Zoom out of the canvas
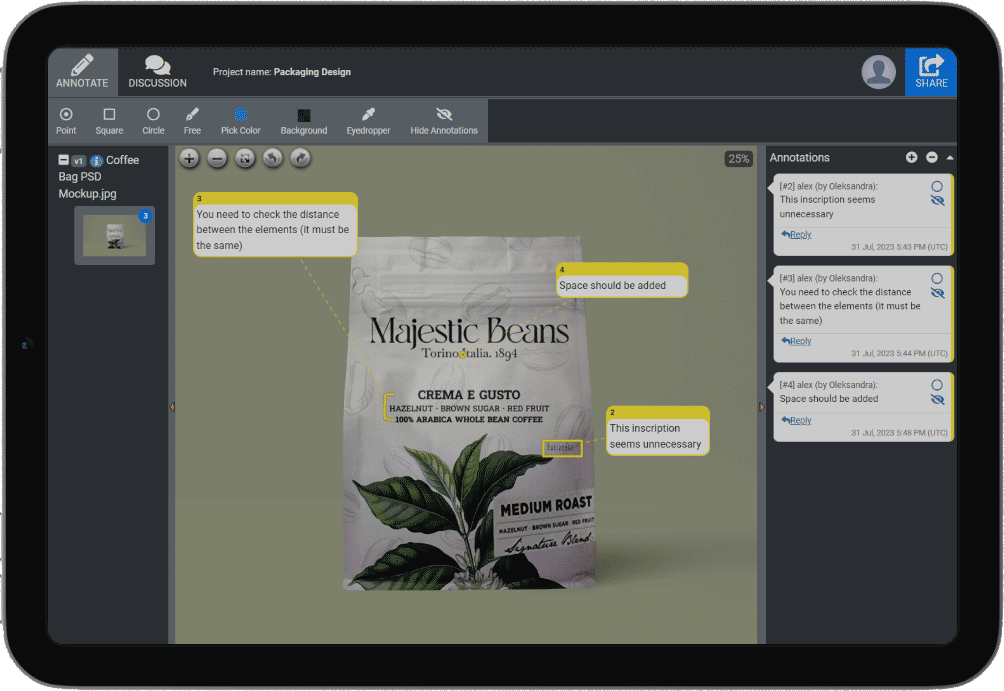This screenshot has height=691, width=1004. 217,158
